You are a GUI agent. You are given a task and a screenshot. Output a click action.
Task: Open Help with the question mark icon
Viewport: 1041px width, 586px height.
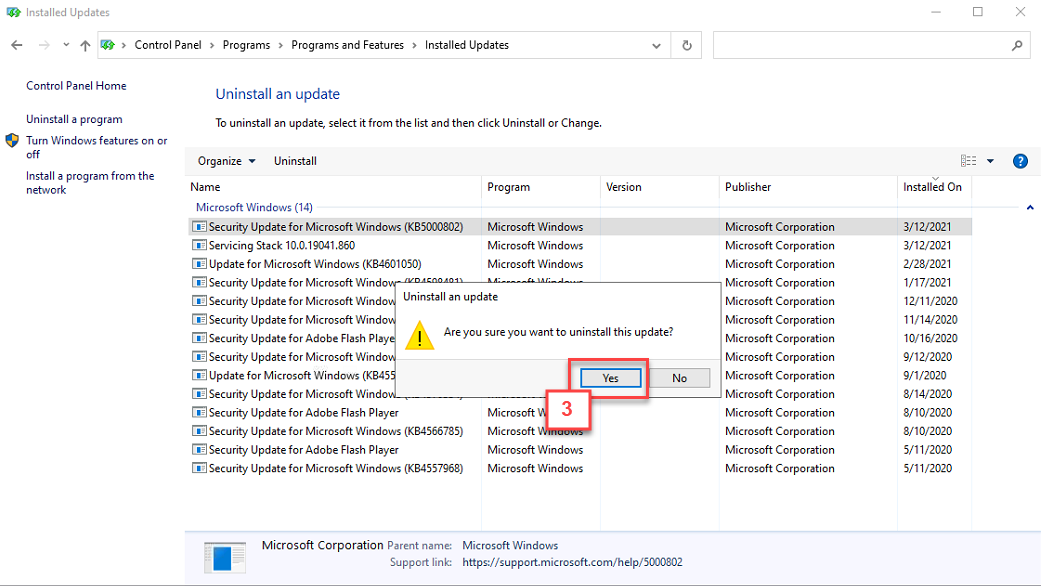click(1020, 161)
